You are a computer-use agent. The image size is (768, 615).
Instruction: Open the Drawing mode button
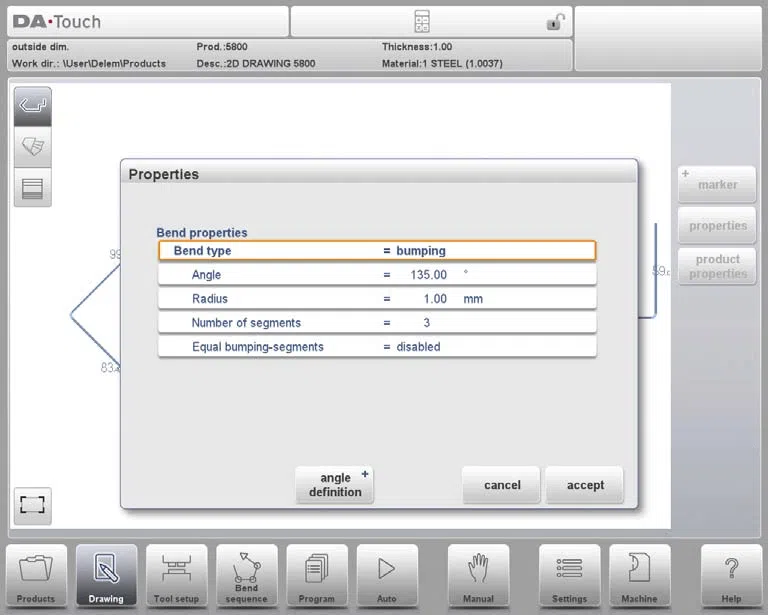(106, 576)
